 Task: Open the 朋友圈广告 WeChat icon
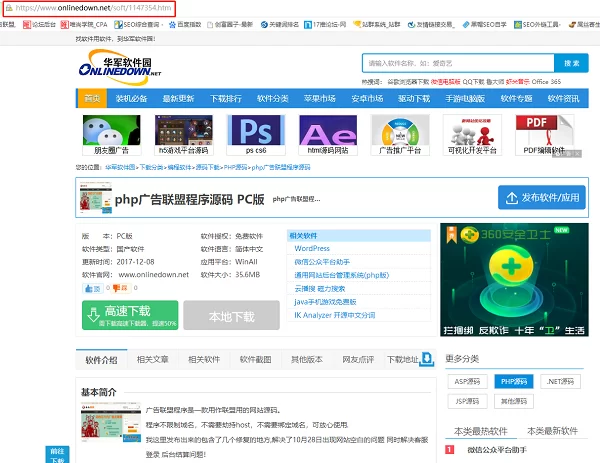point(107,130)
